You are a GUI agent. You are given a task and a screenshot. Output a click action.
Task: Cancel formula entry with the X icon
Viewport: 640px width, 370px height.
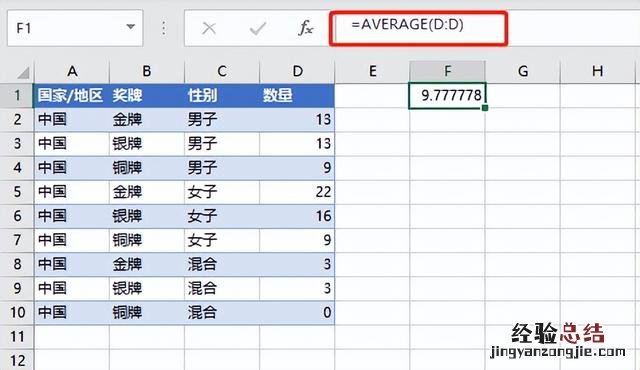coord(209,28)
